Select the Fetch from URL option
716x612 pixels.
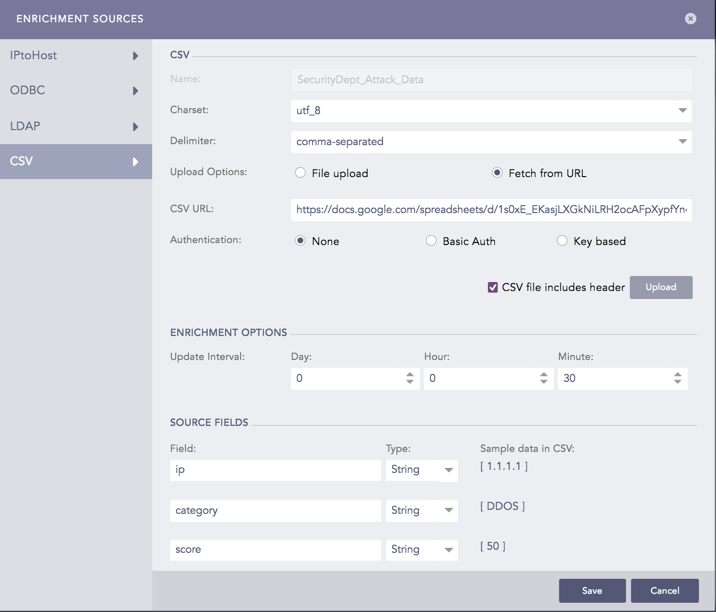[x=497, y=173]
